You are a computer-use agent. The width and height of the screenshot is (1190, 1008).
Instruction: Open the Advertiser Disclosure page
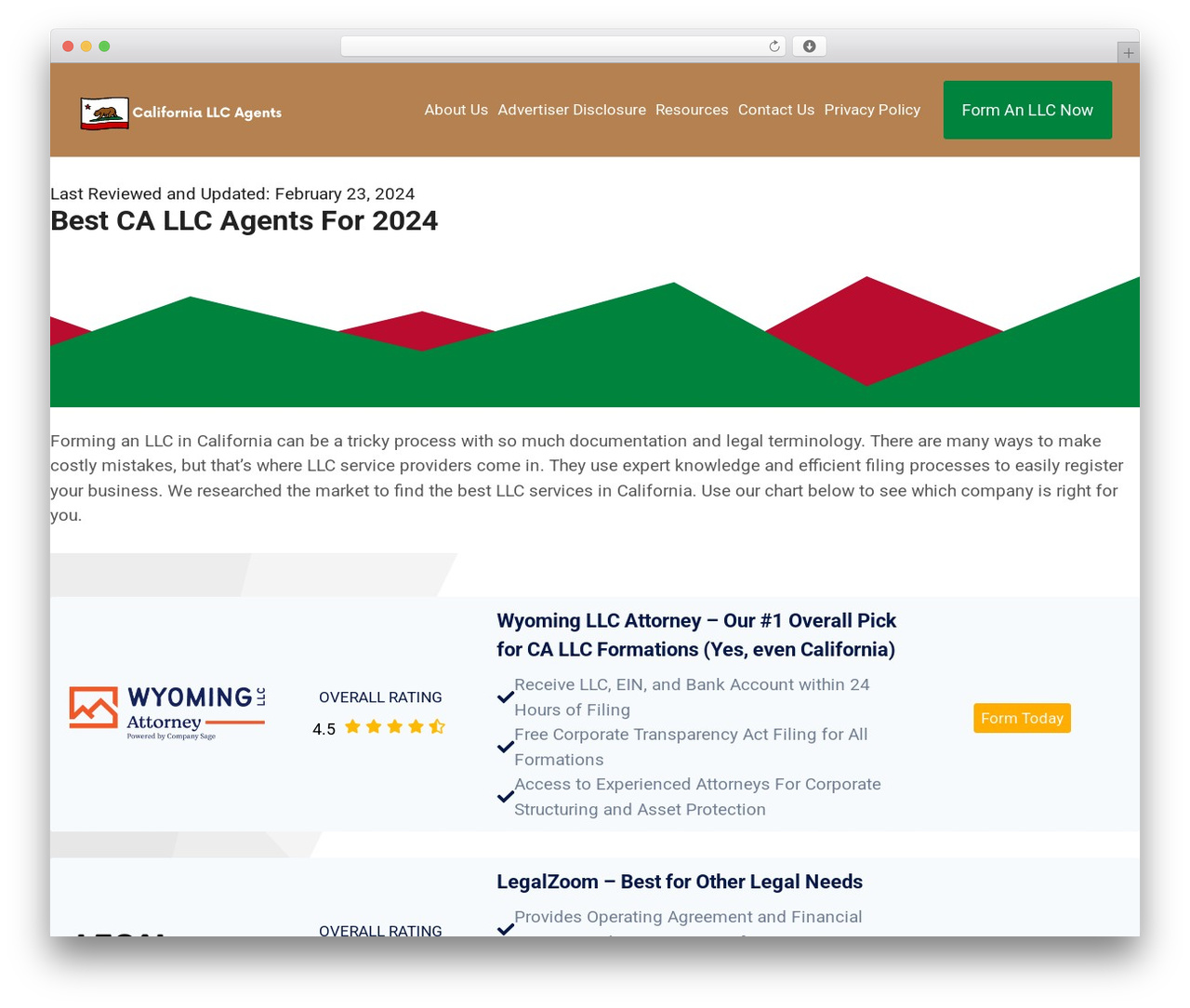pyautogui.click(x=572, y=110)
